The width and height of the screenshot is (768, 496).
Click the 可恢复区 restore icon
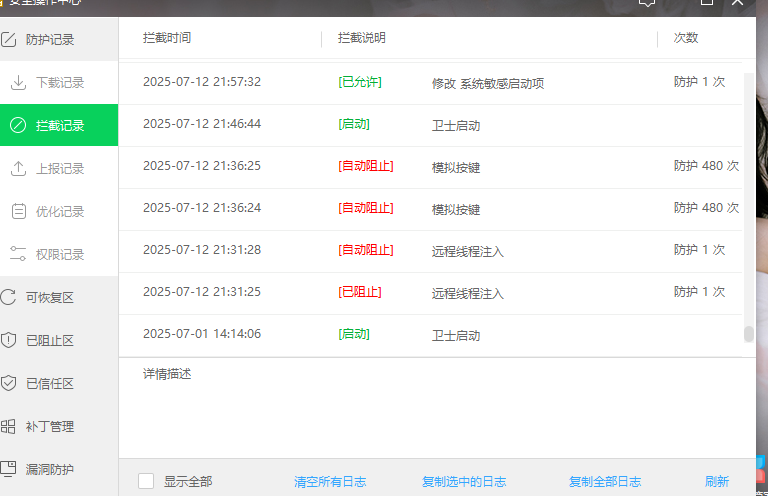(9, 297)
